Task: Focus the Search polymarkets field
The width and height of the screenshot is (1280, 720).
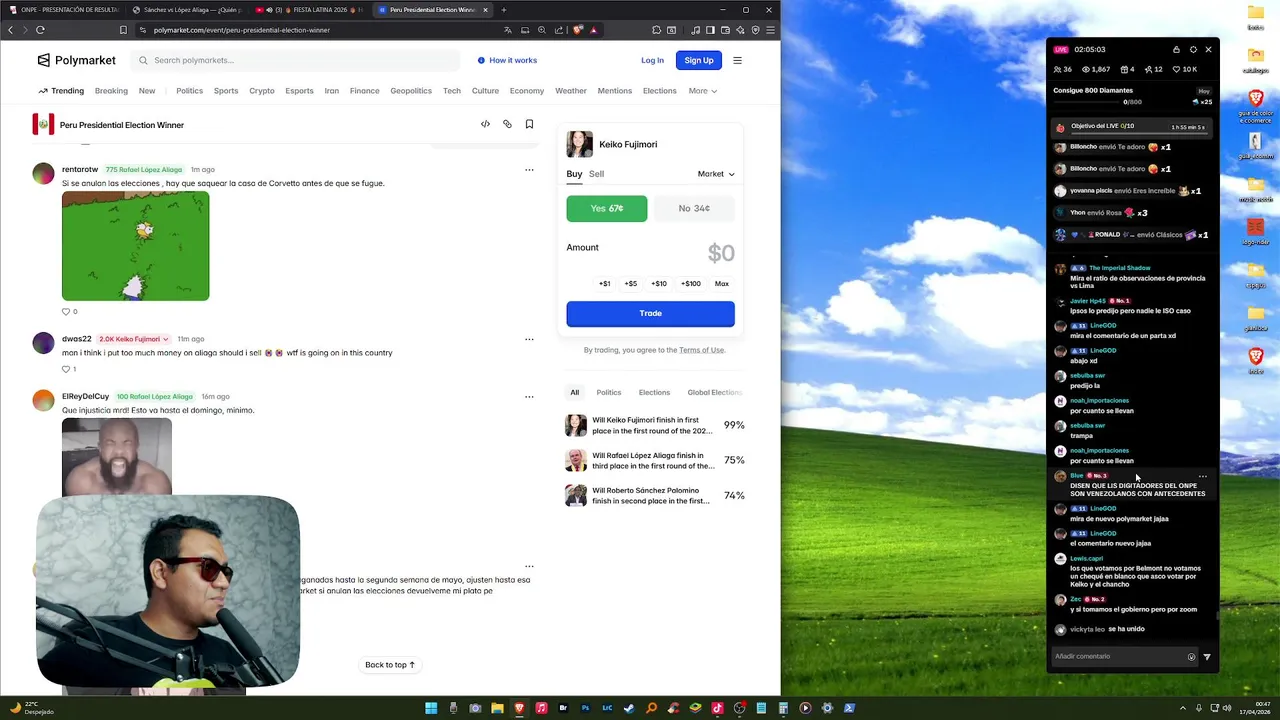Action: pyautogui.click(x=295, y=60)
